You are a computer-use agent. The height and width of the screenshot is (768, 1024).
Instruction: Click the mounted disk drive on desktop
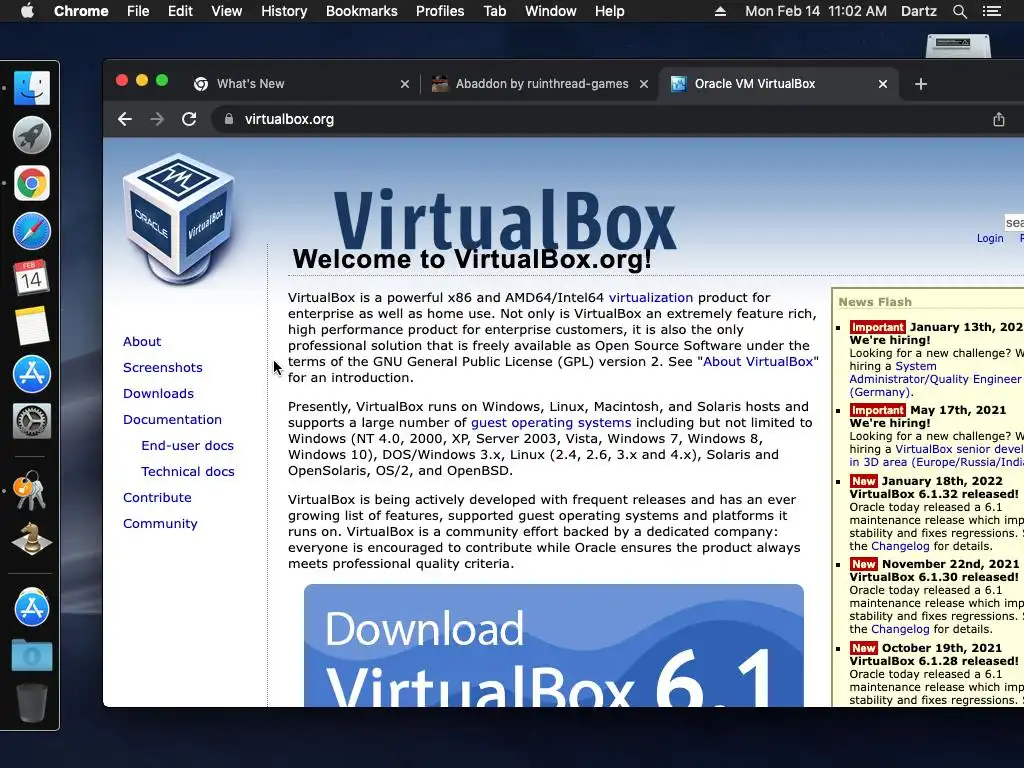(958, 44)
